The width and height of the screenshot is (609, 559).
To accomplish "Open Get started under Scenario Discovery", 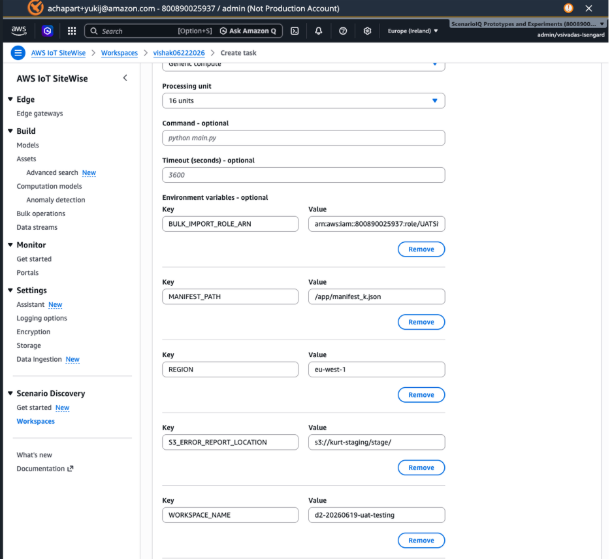I will (34, 407).
